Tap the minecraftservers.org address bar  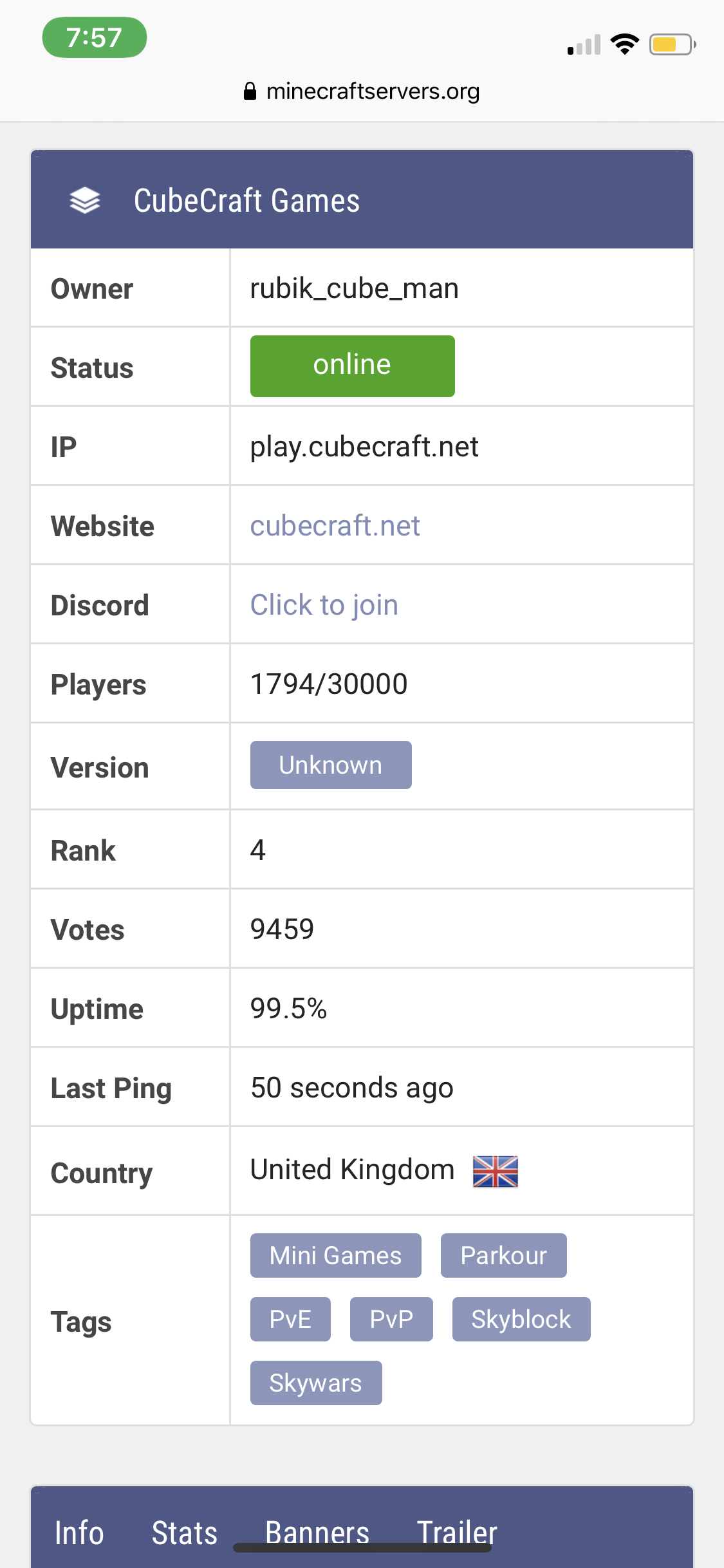(x=362, y=91)
